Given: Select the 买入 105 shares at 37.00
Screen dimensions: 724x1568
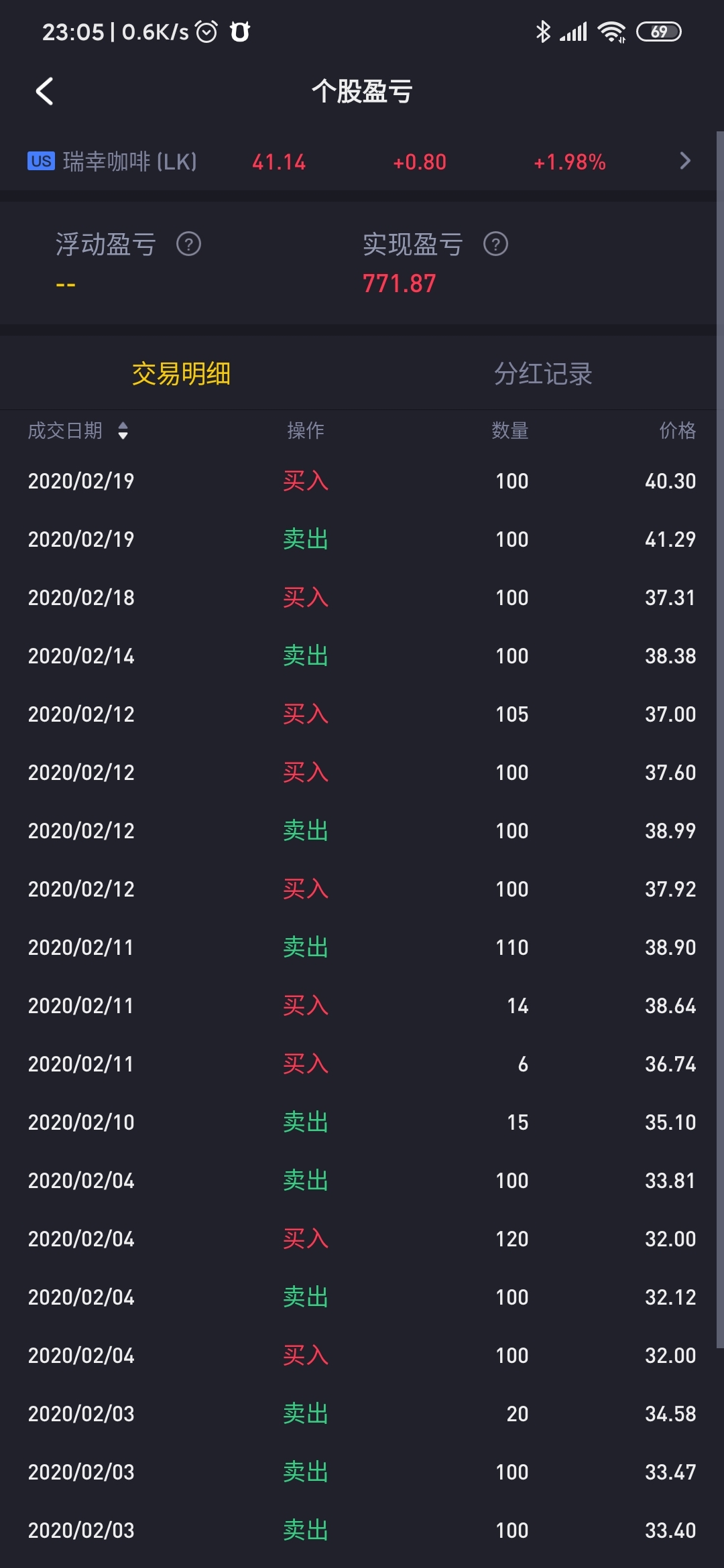Looking at the screenshot, I should 362,714.
